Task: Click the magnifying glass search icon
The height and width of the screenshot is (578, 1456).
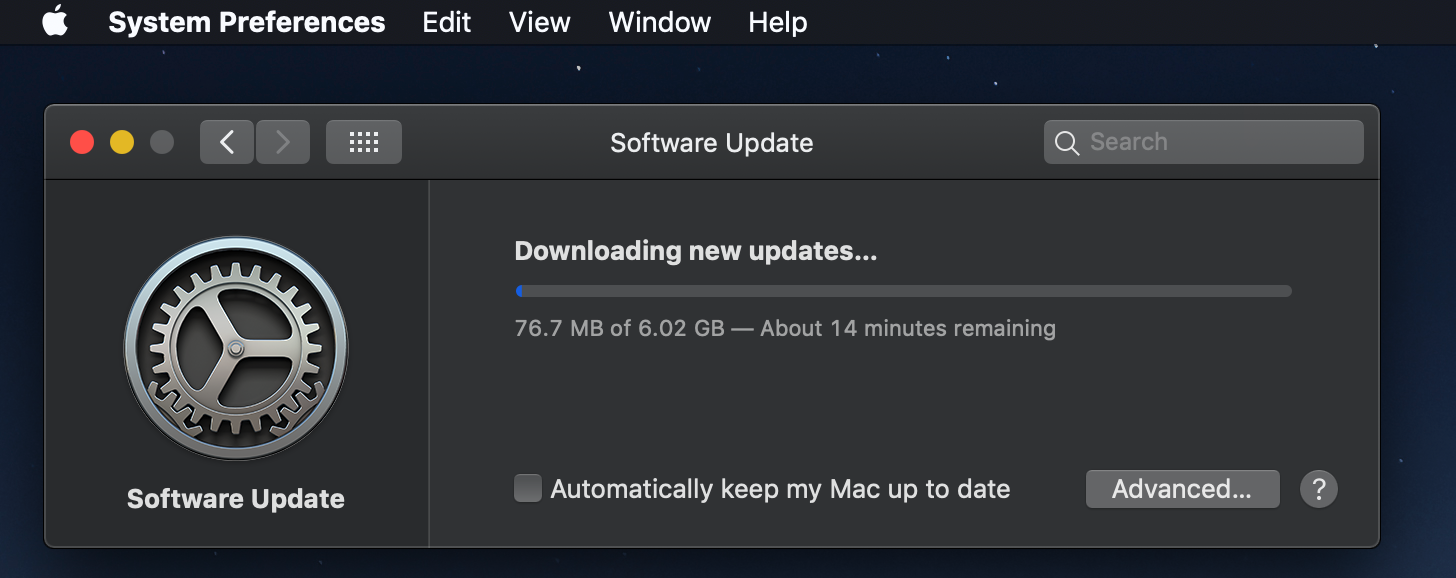Action: [1067, 143]
